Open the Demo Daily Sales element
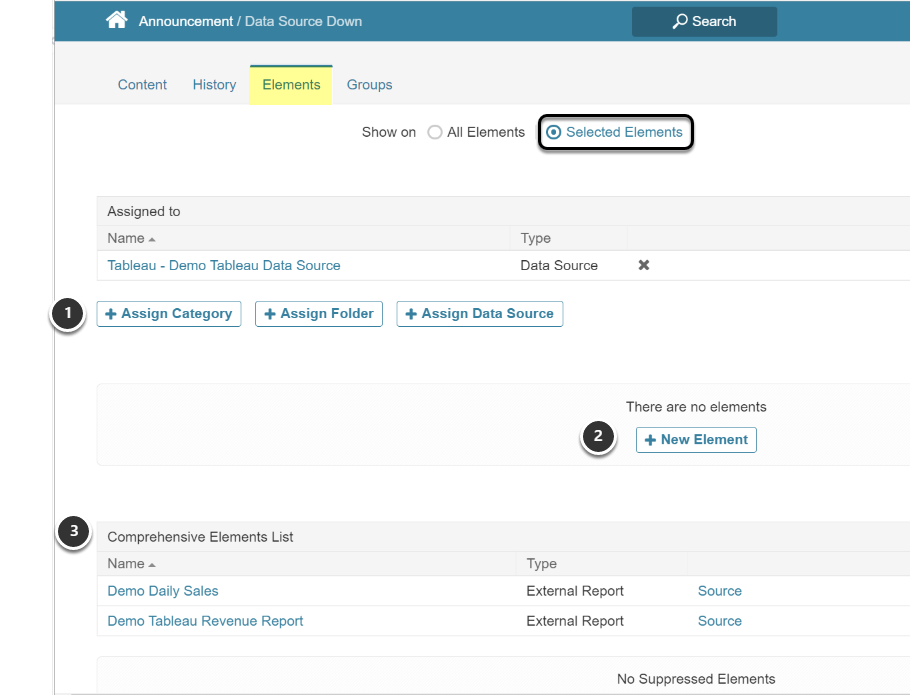 point(163,591)
